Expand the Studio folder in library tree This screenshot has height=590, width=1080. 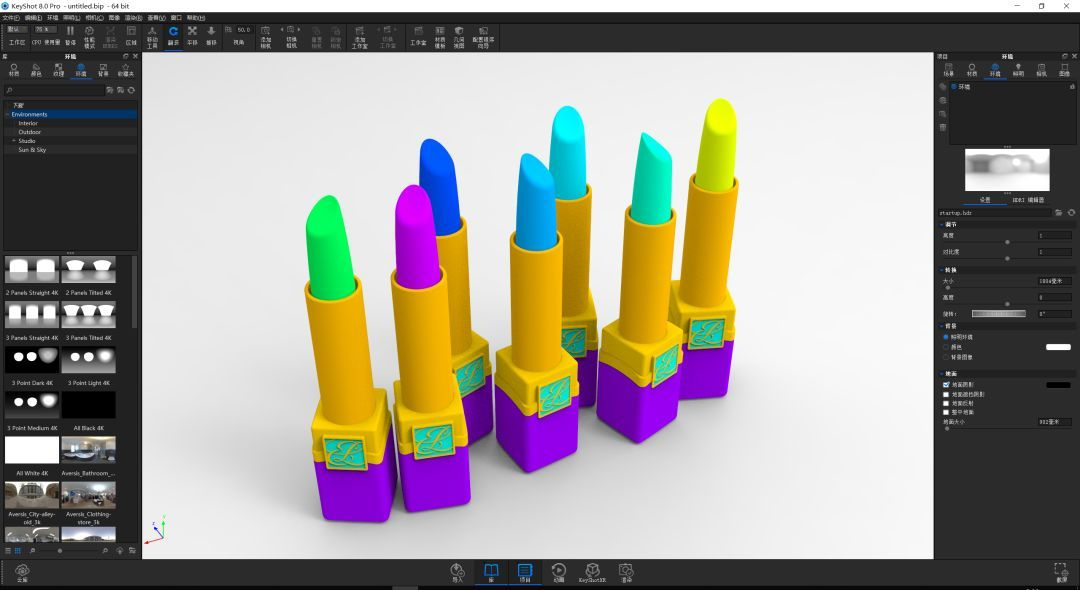(x=14, y=141)
